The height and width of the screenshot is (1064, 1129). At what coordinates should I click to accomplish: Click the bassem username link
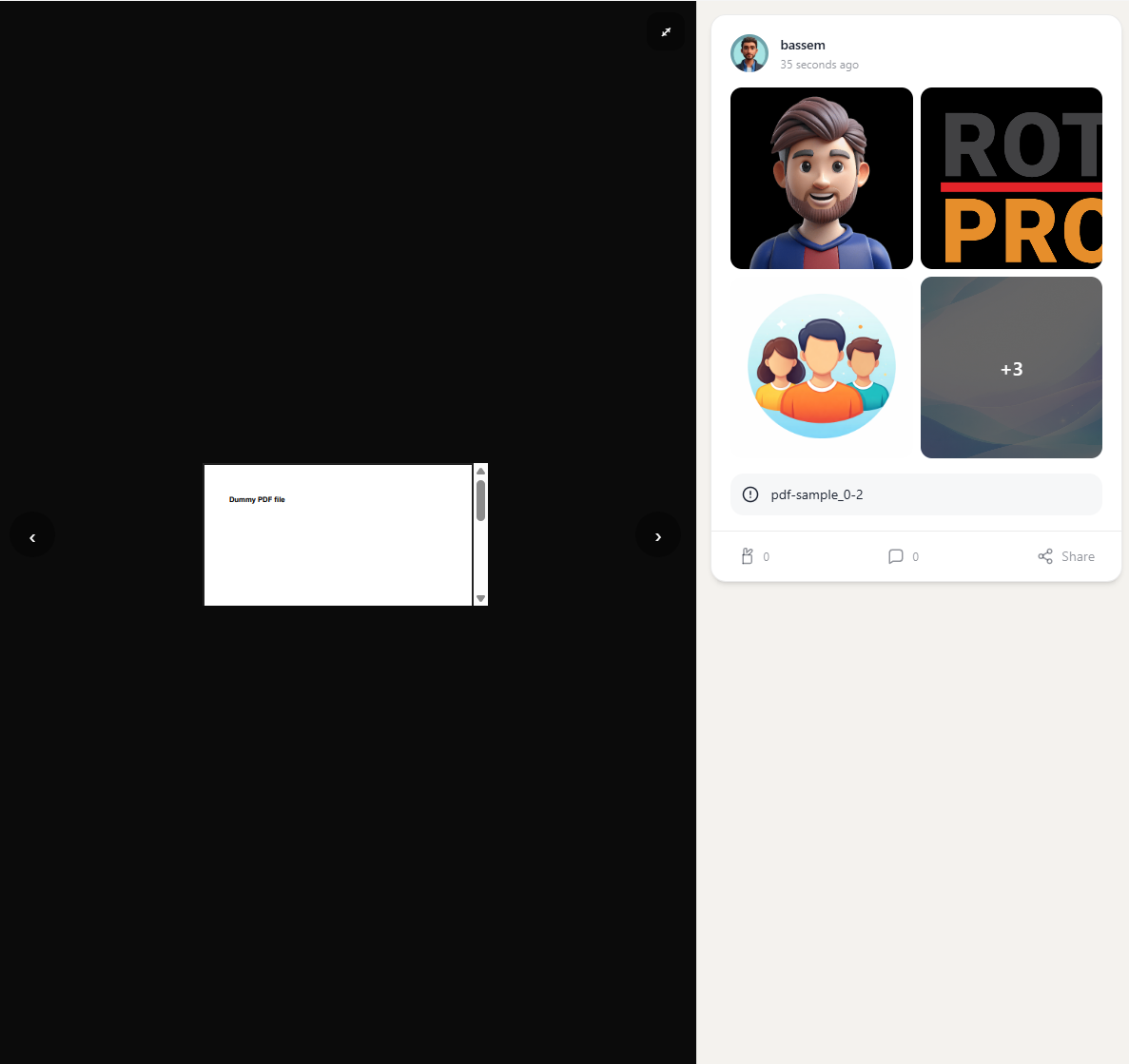tap(803, 45)
